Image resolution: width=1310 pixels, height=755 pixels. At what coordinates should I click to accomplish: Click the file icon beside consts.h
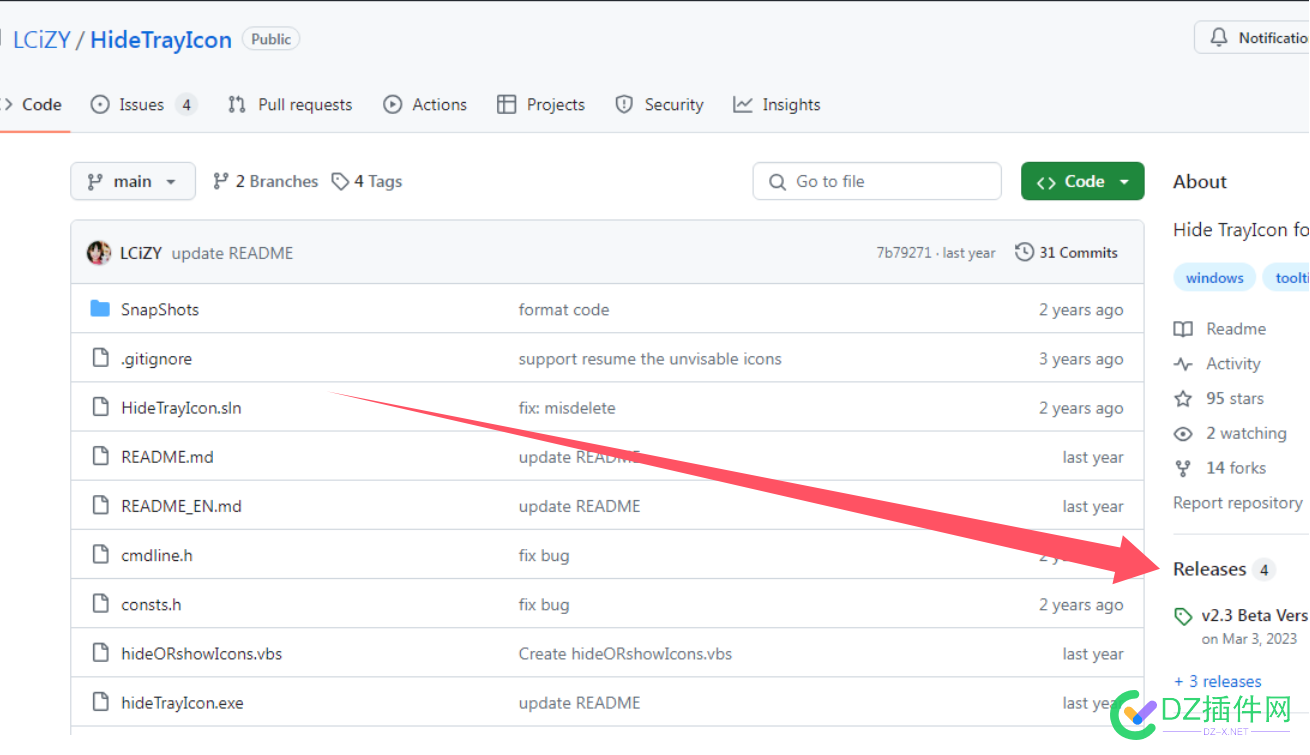point(100,604)
